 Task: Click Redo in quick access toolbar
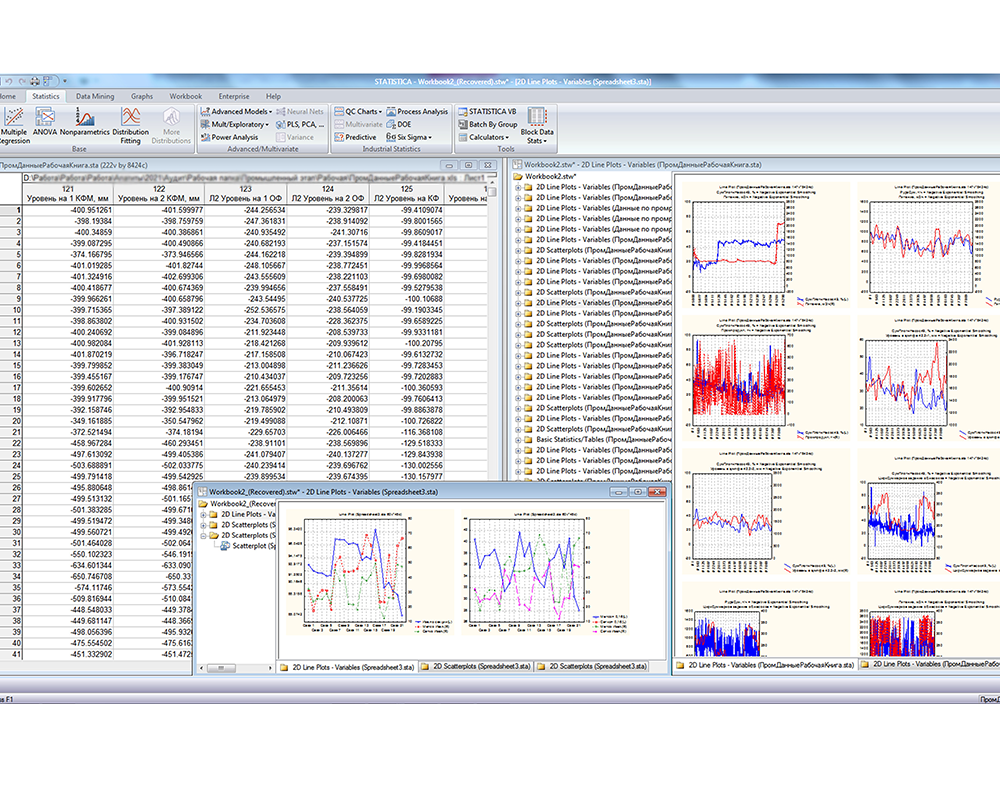coord(22,82)
